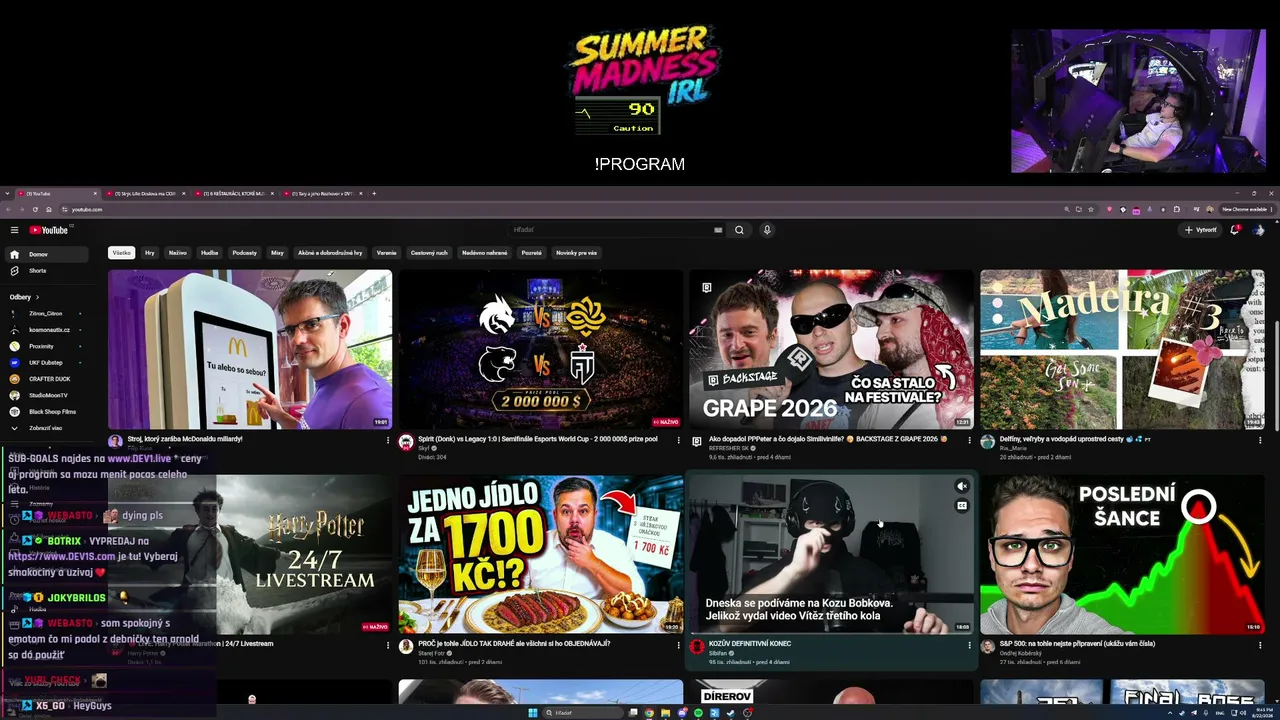Screen dimensions: 1280x720
Task: Open the YouTube notifications bell
Action: [x=1236, y=230]
